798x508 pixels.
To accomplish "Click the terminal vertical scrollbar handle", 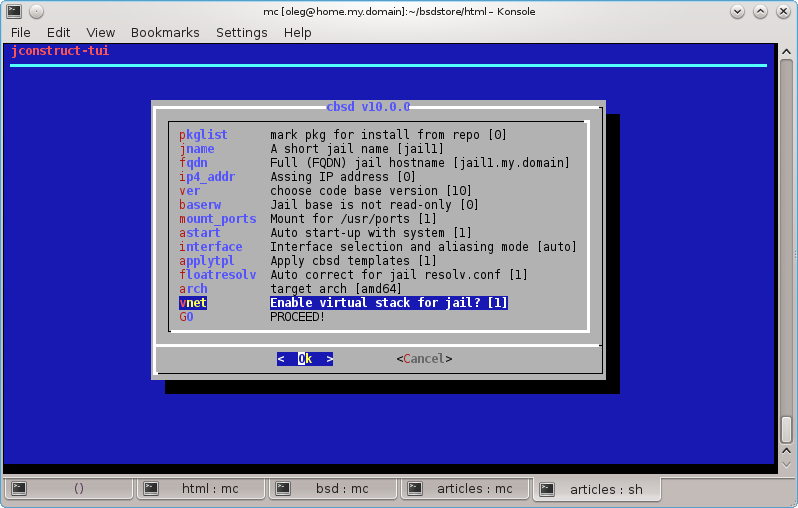I will pos(786,430).
